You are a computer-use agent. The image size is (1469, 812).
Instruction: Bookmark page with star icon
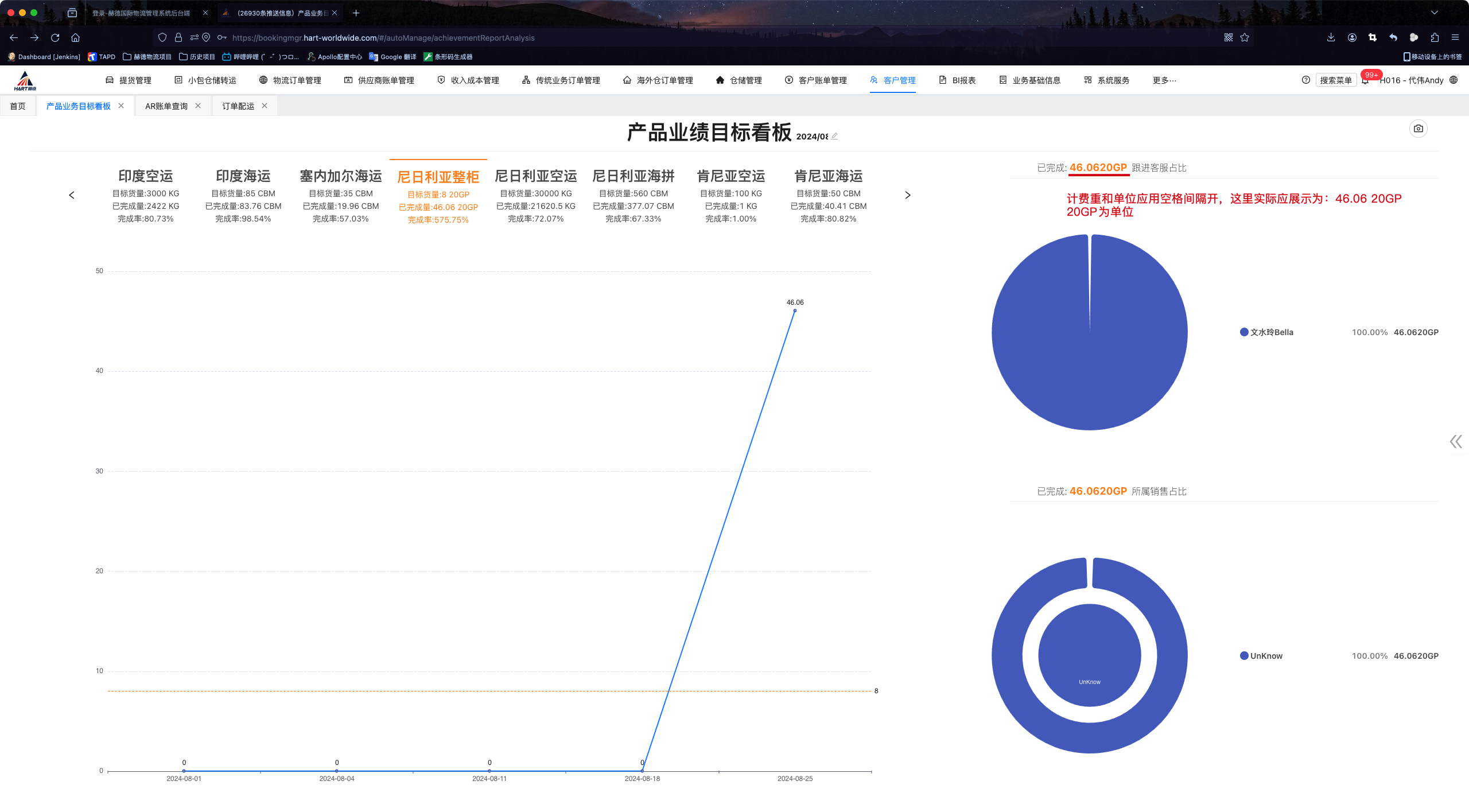[x=1245, y=38]
